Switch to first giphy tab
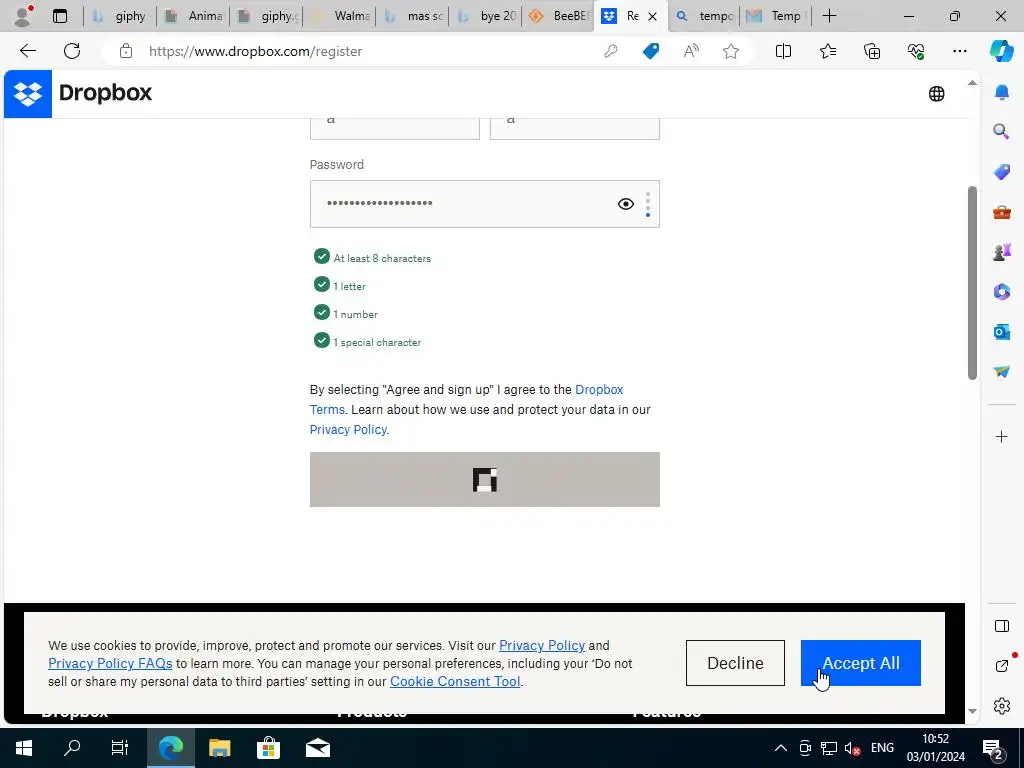The height and width of the screenshot is (768, 1024). click(x=120, y=16)
